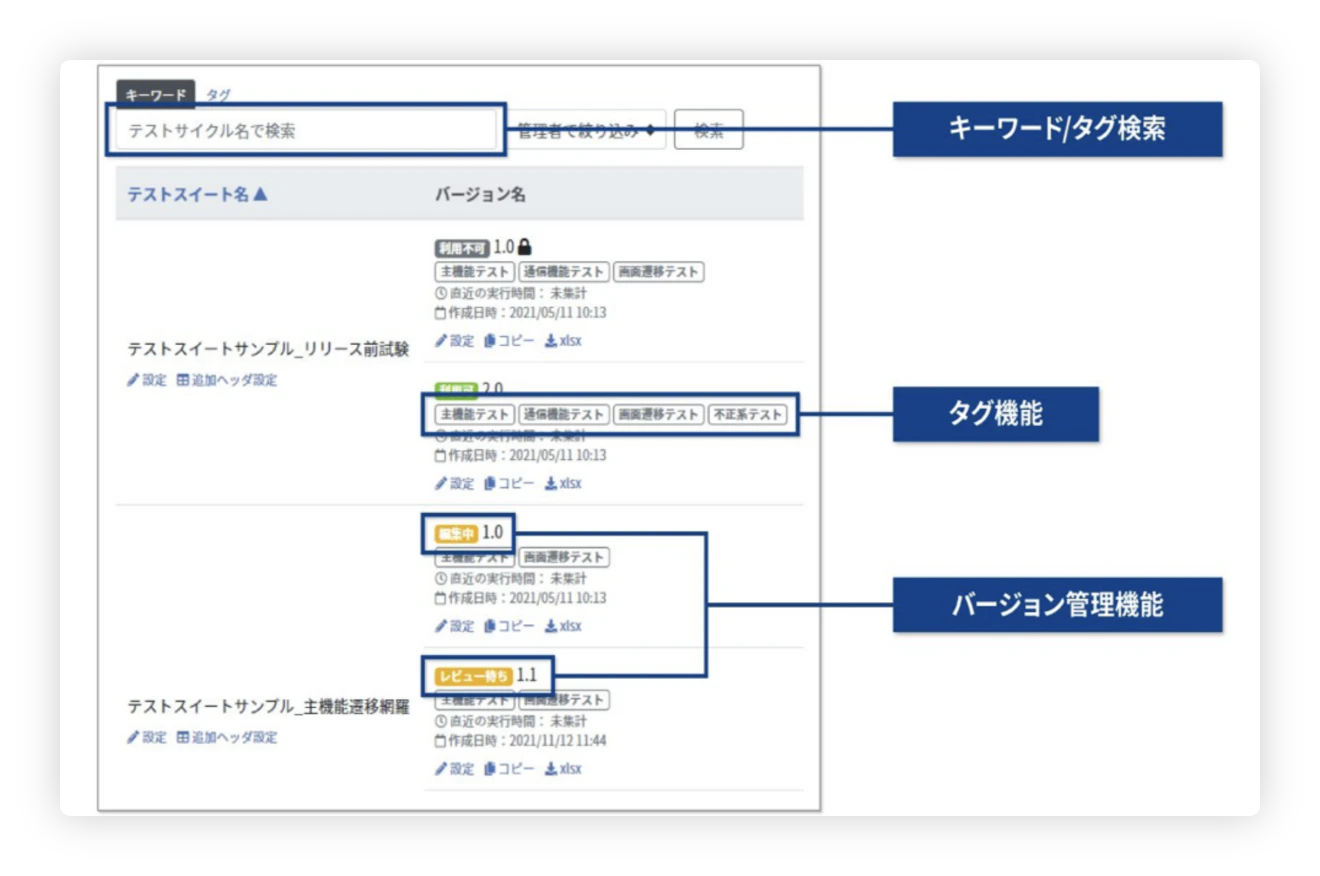The image size is (1320, 876).
Task: Sort by テストスイート名 column header
Action: pyautogui.click(x=197, y=194)
